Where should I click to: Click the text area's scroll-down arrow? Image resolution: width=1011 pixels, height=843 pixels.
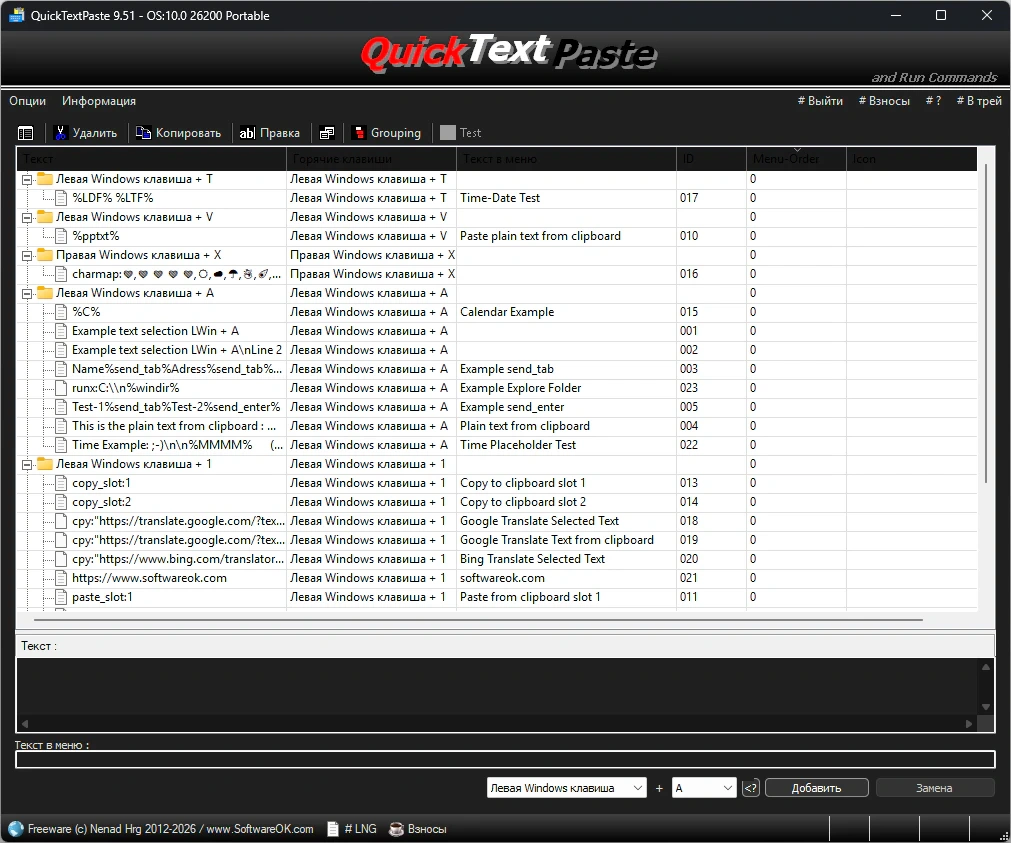(x=986, y=707)
